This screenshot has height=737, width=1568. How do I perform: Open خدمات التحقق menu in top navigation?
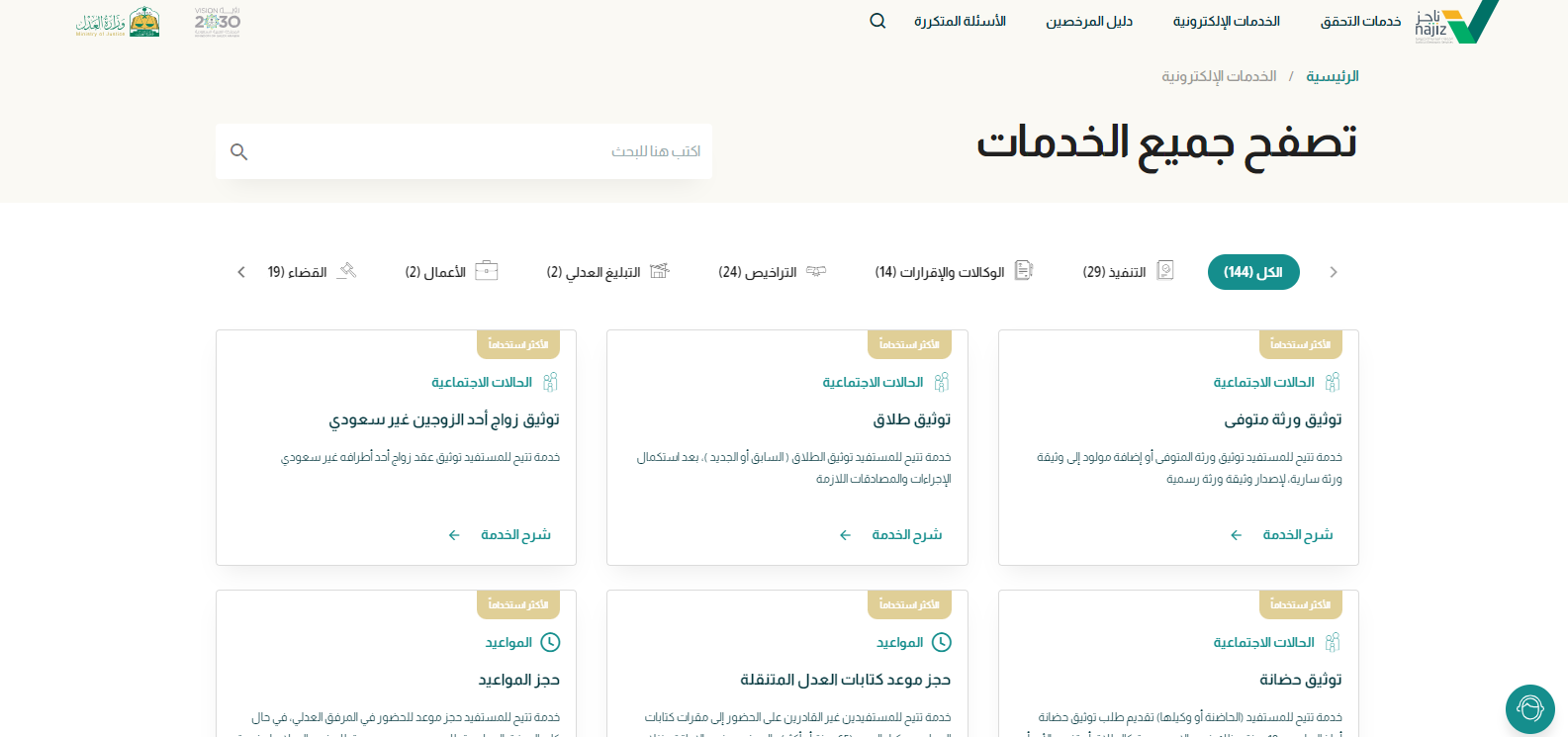(x=1360, y=21)
